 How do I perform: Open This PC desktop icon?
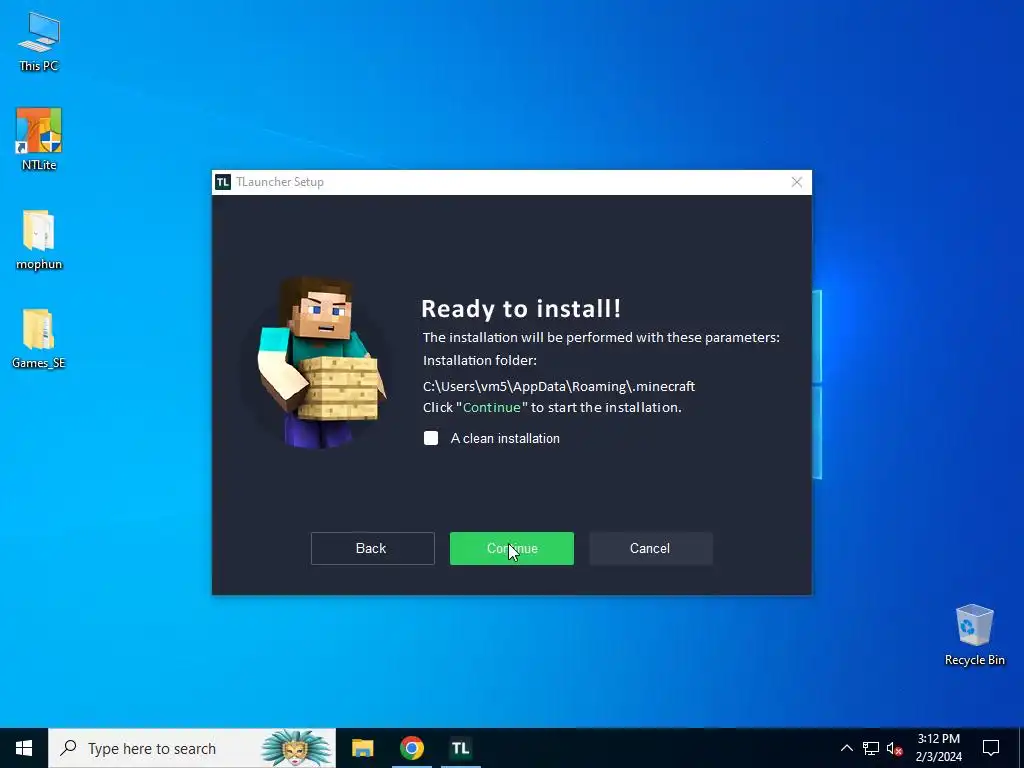tap(39, 41)
